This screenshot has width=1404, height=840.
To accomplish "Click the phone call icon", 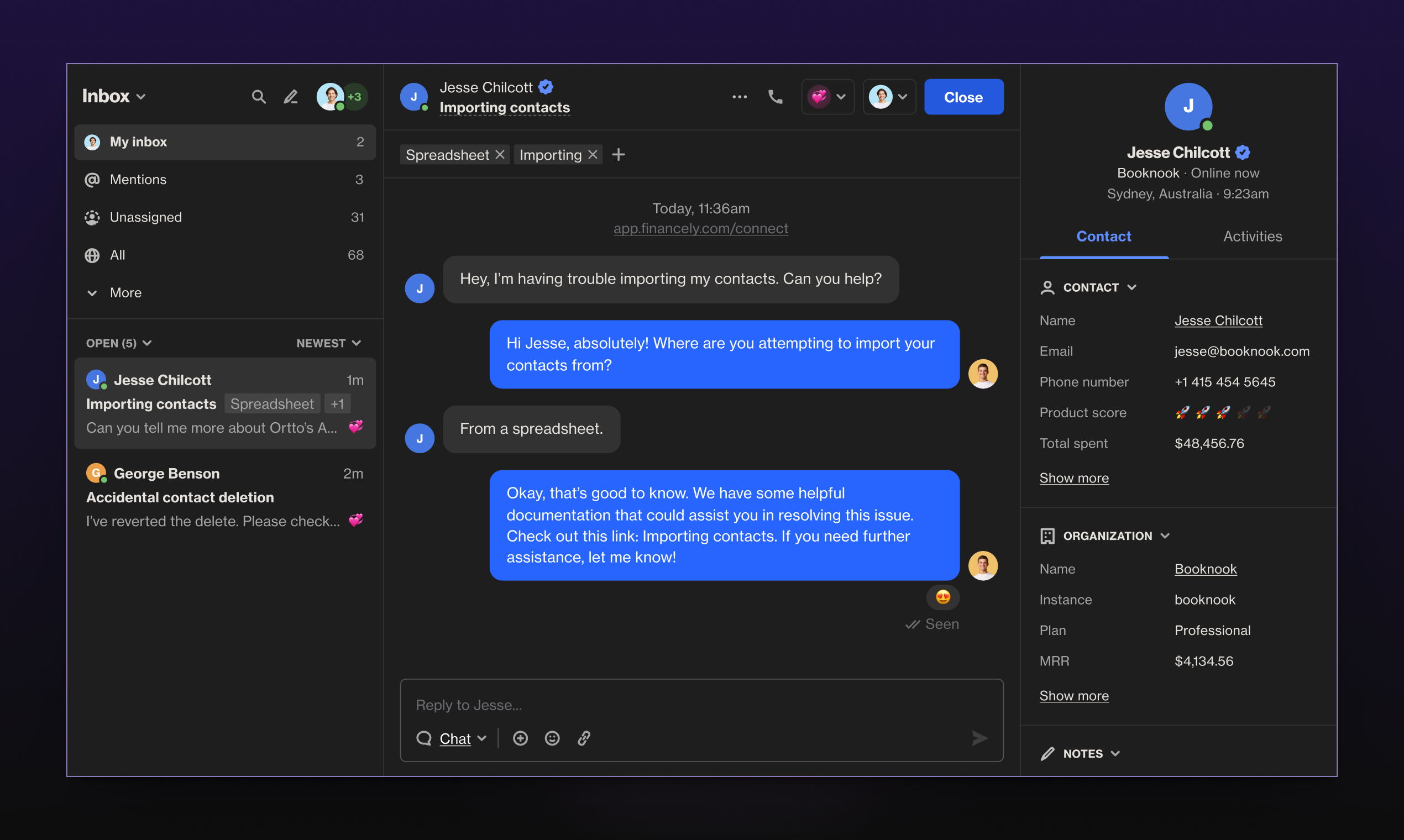I will pos(775,97).
